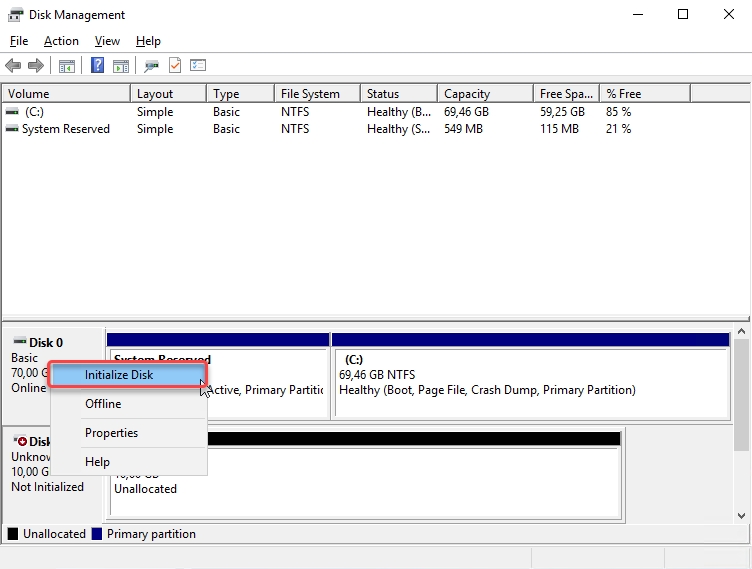Click the Back arrow toolbar icon
The width and height of the screenshot is (752, 569).
coord(13,66)
